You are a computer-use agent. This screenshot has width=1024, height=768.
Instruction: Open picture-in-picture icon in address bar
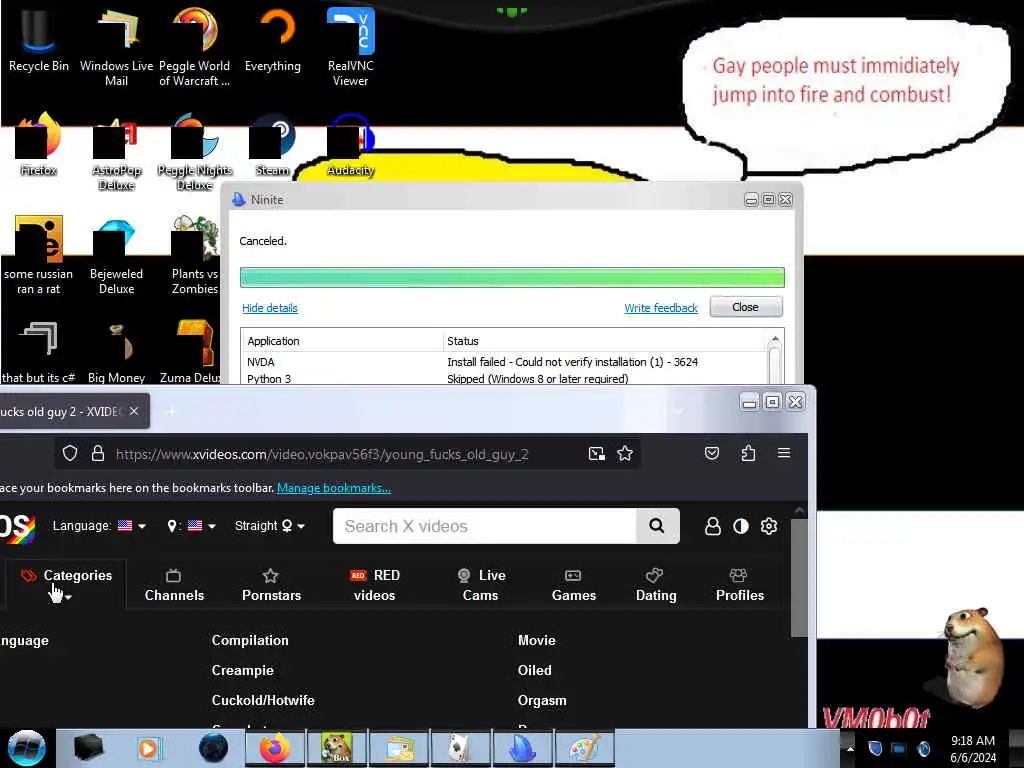point(596,454)
